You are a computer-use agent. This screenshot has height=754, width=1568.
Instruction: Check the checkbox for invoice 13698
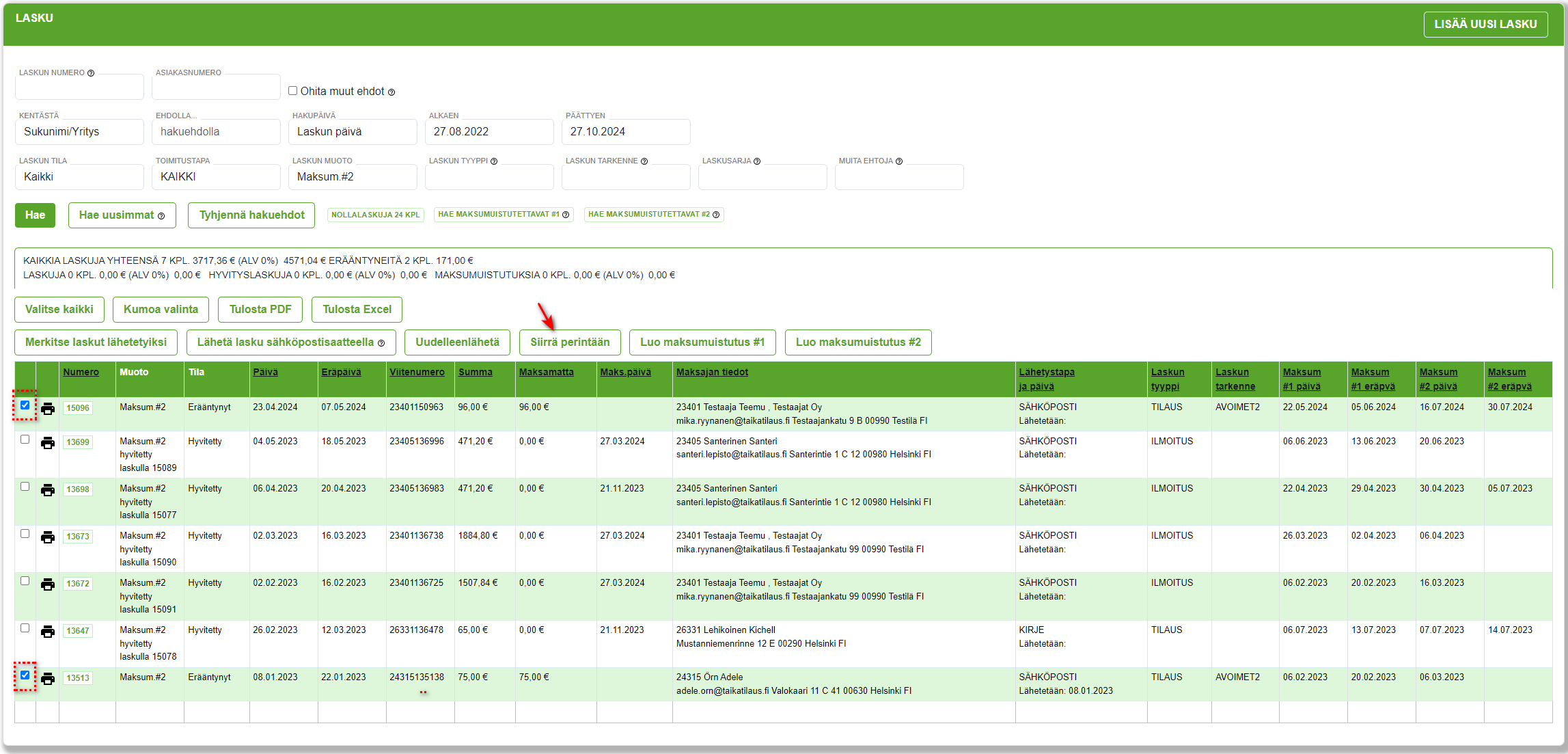click(x=25, y=487)
